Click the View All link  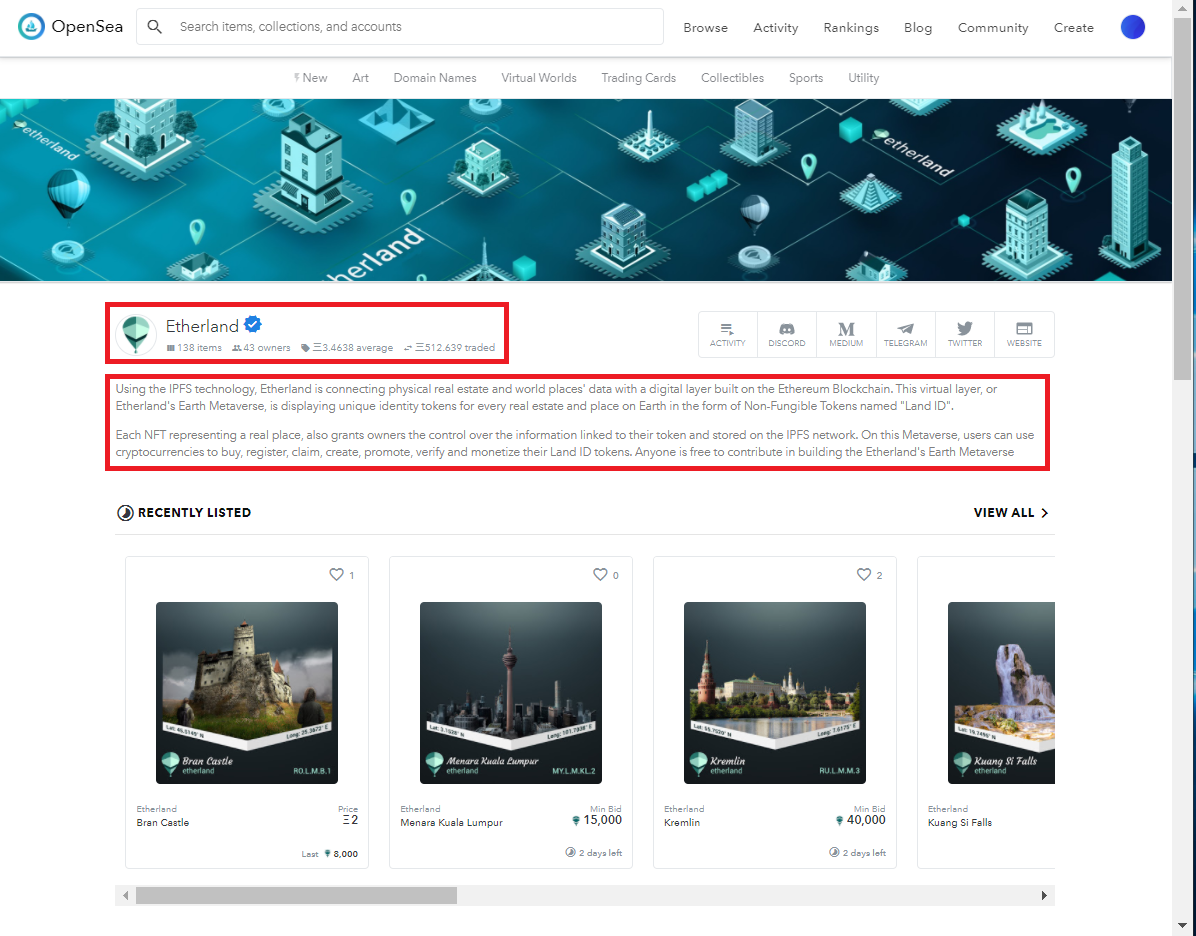(1004, 513)
